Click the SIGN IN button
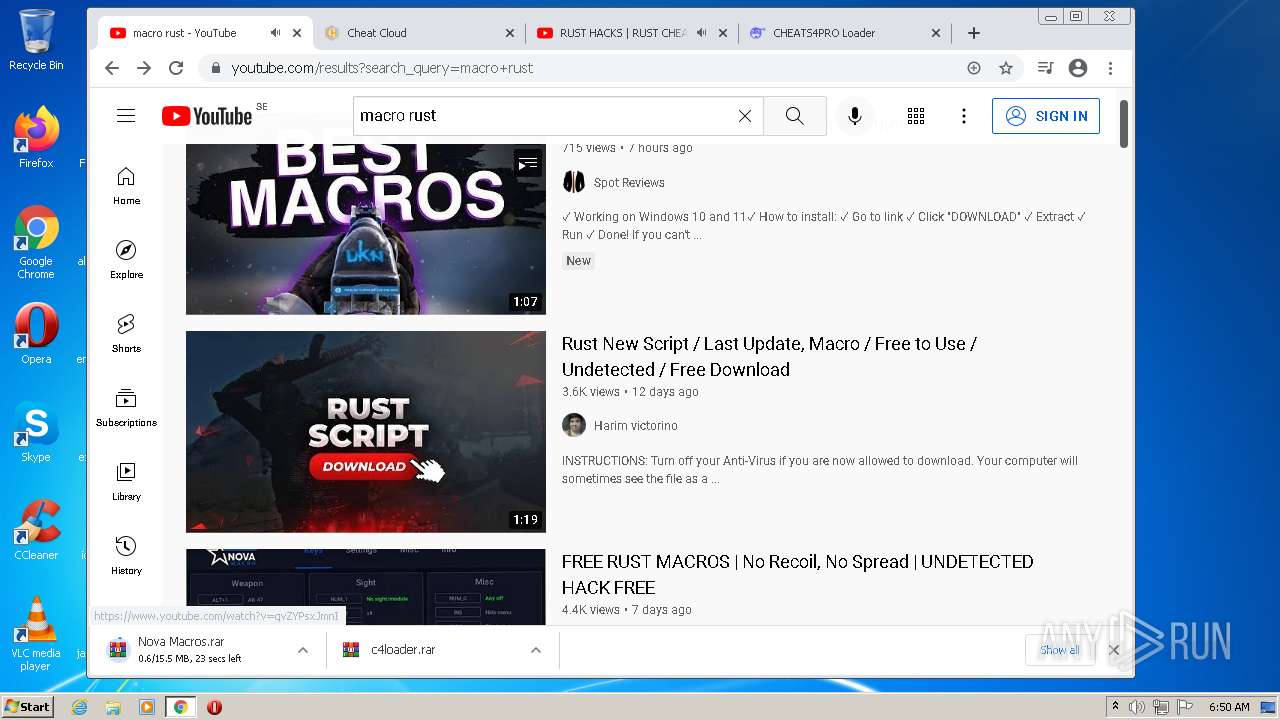This screenshot has width=1280, height=720. pyautogui.click(x=1046, y=116)
